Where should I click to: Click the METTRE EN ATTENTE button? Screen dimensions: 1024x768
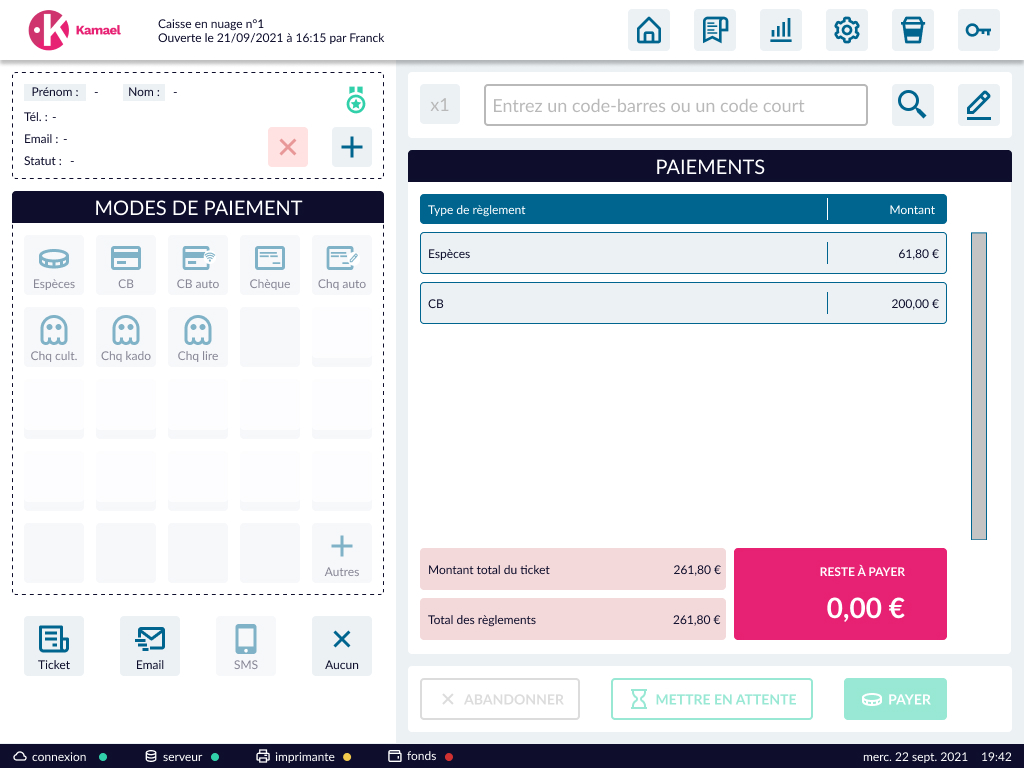(712, 699)
